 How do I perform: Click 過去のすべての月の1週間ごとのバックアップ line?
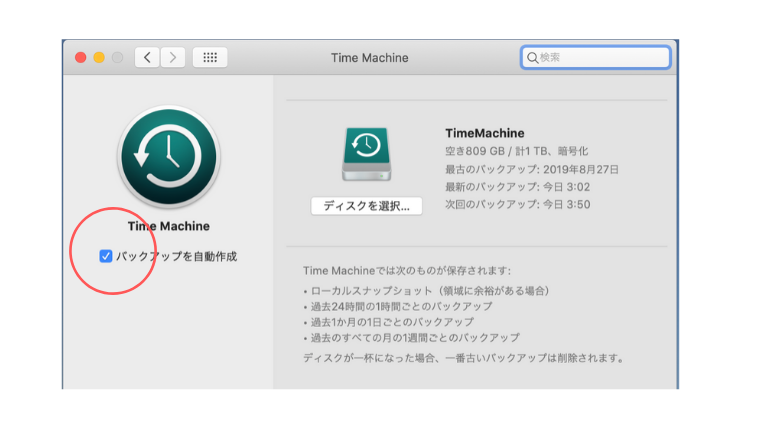[x=412, y=337]
